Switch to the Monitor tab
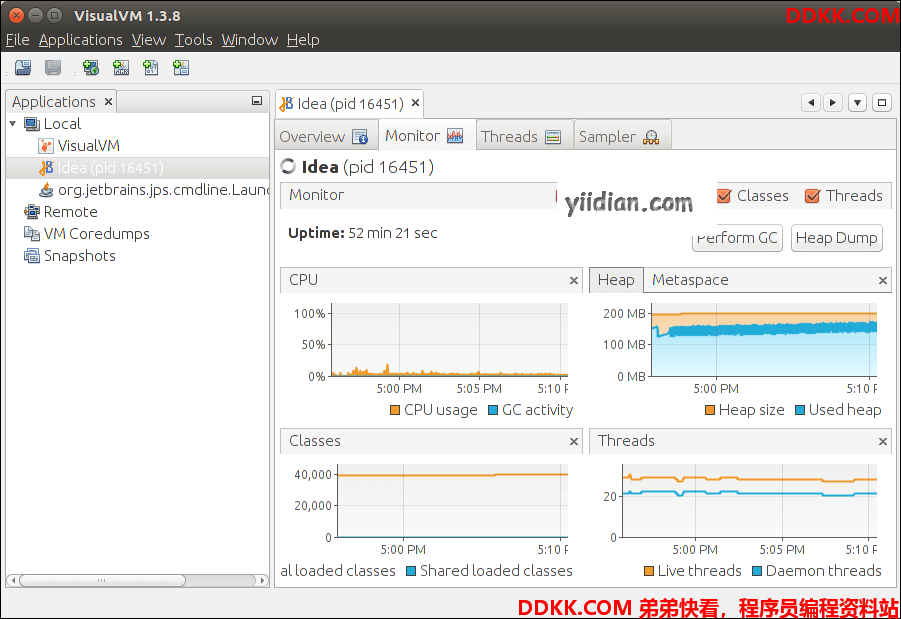 click(426, 136)
